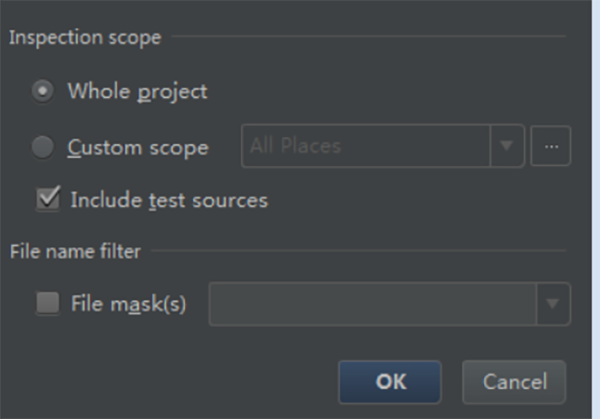Click the light blue window edge strip

point(596,209)
